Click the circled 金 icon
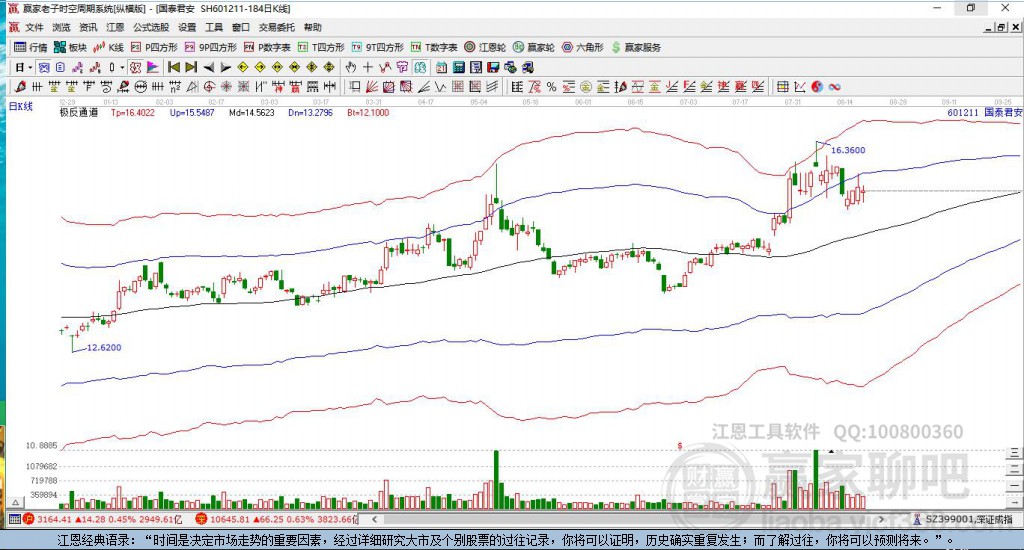 pos(586,87)
